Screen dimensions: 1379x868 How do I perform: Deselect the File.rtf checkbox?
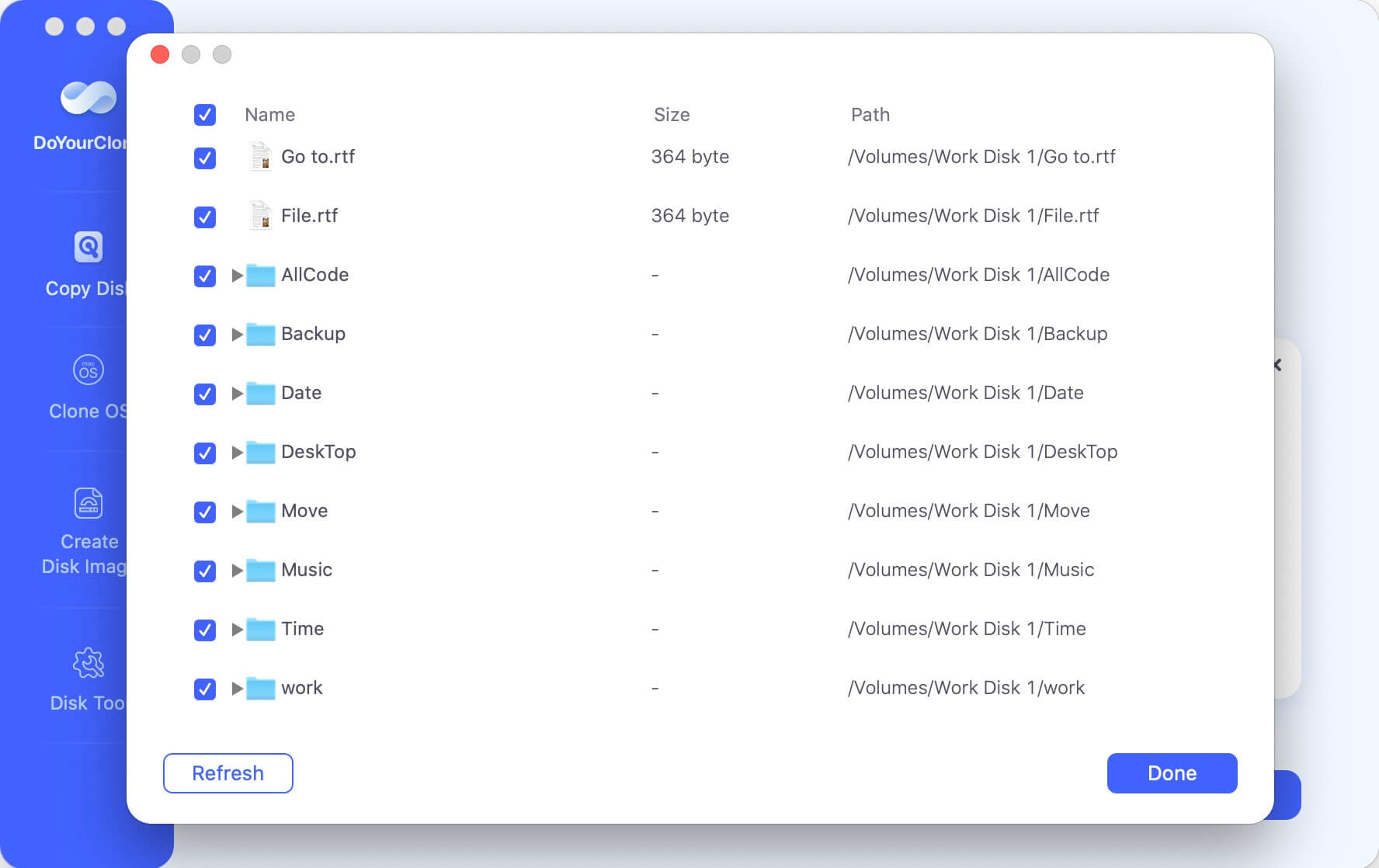[x=204, y=217]
